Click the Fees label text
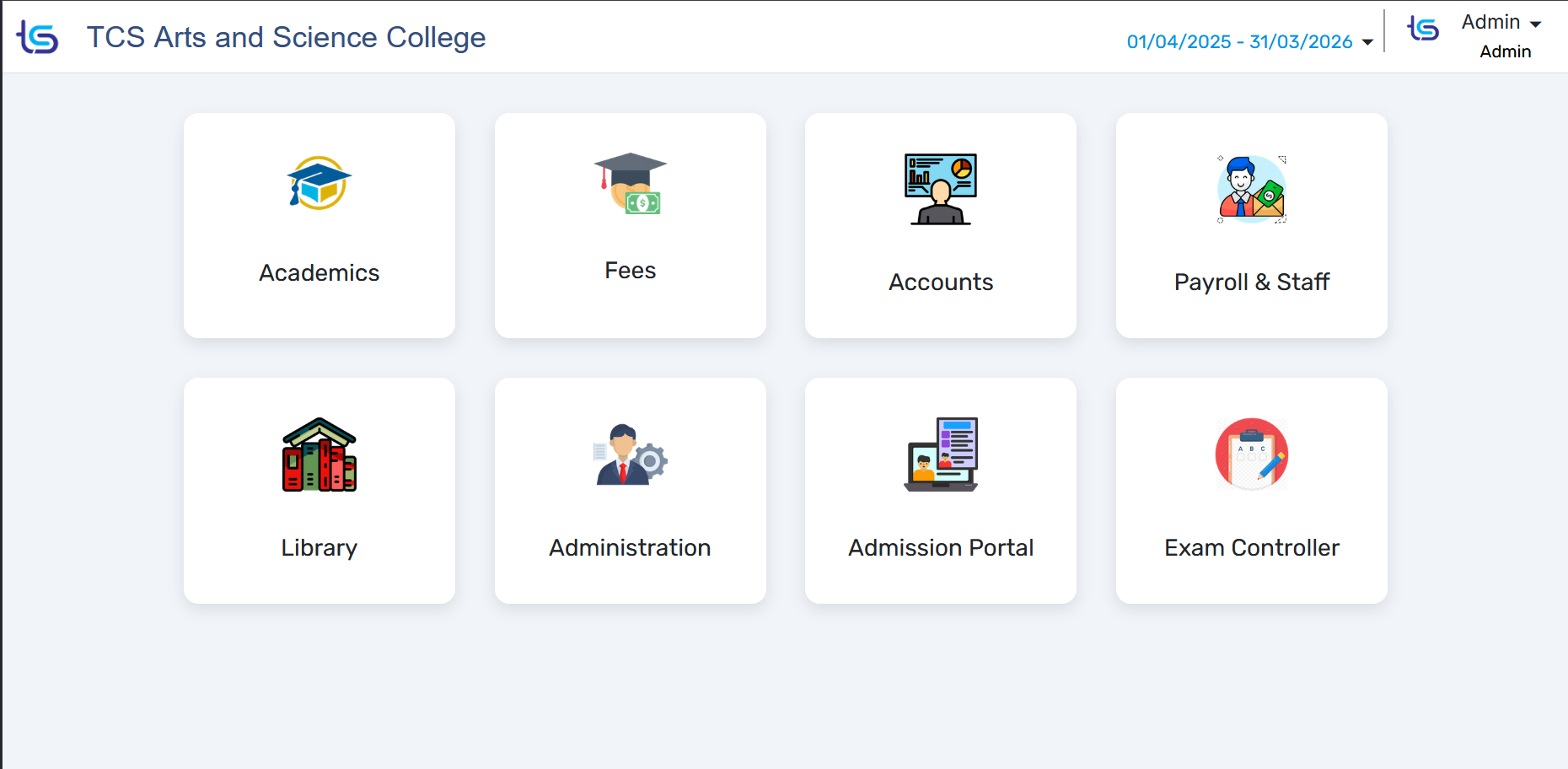 tap(631, 271)
